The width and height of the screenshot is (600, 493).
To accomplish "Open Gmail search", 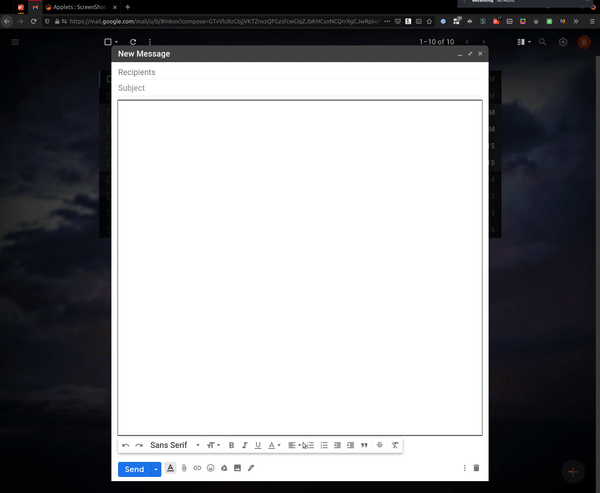I will 543,42.
